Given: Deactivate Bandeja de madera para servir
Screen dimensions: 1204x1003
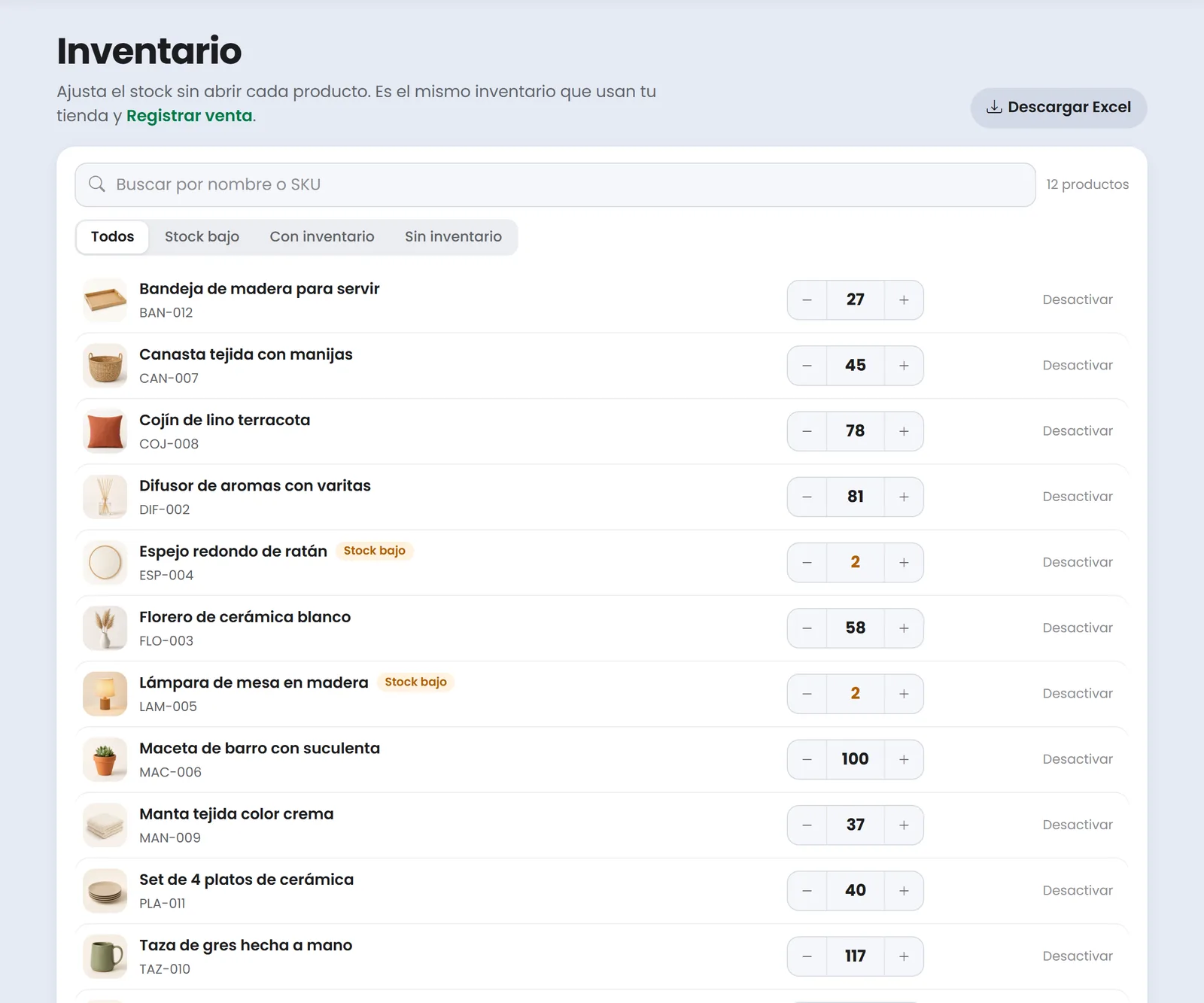Looking at the screenshot, I should coord(1078,299).
